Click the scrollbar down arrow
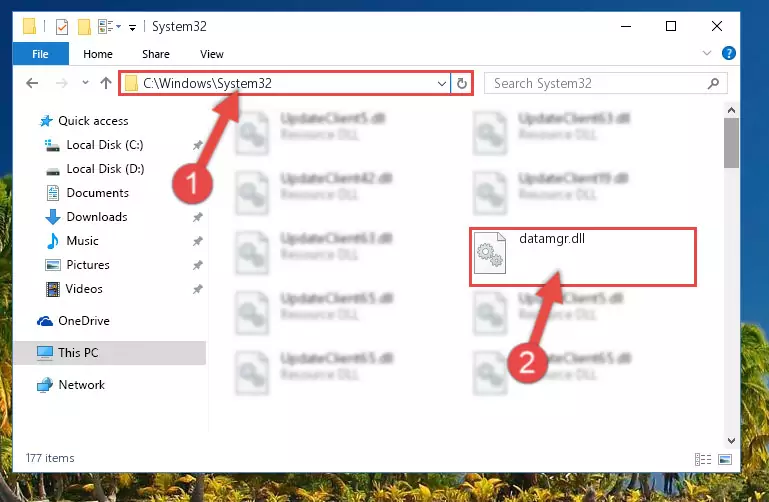The height and width of the screenshot is (502, 769). coord(731,441)
